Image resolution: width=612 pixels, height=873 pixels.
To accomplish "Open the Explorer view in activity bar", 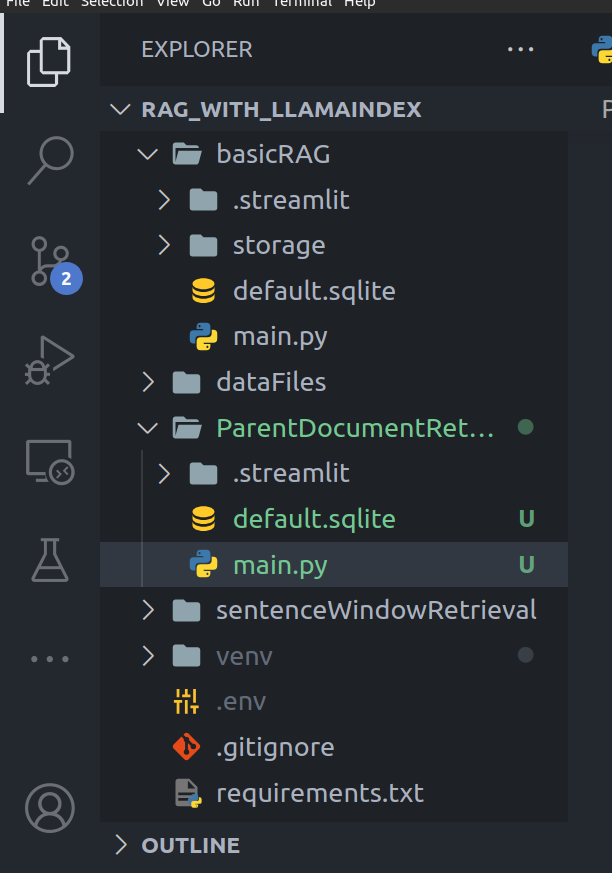I will pos(49,61).
